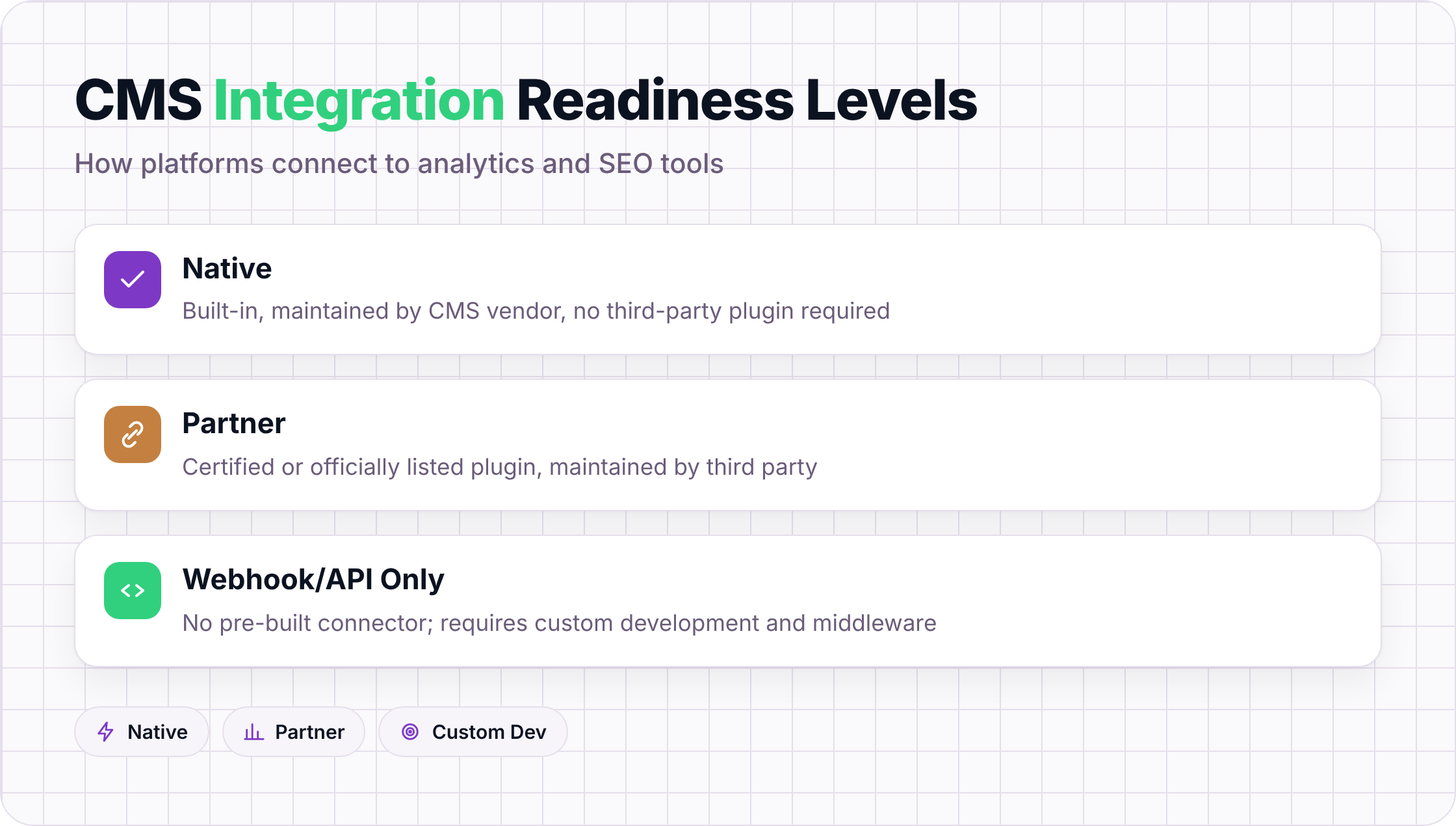Click the green code brackets icon
Screen dimensions: 1456x826
tap(133, 591)
